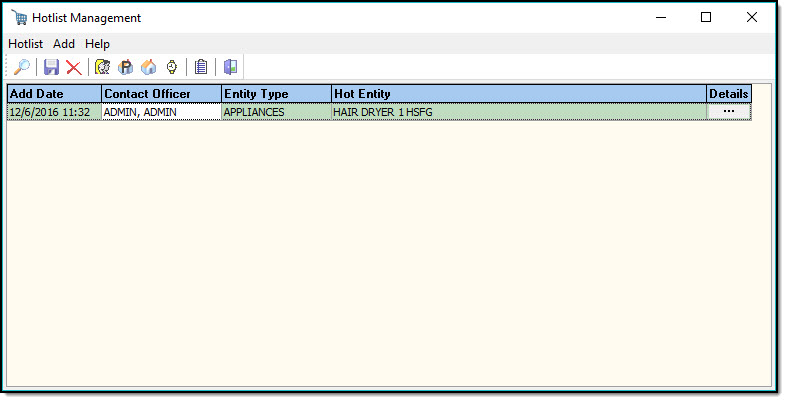The height and width of the screenshot is (401, 786).
Task: Select the APPLIANCES entity type cell
Action: 276,112
